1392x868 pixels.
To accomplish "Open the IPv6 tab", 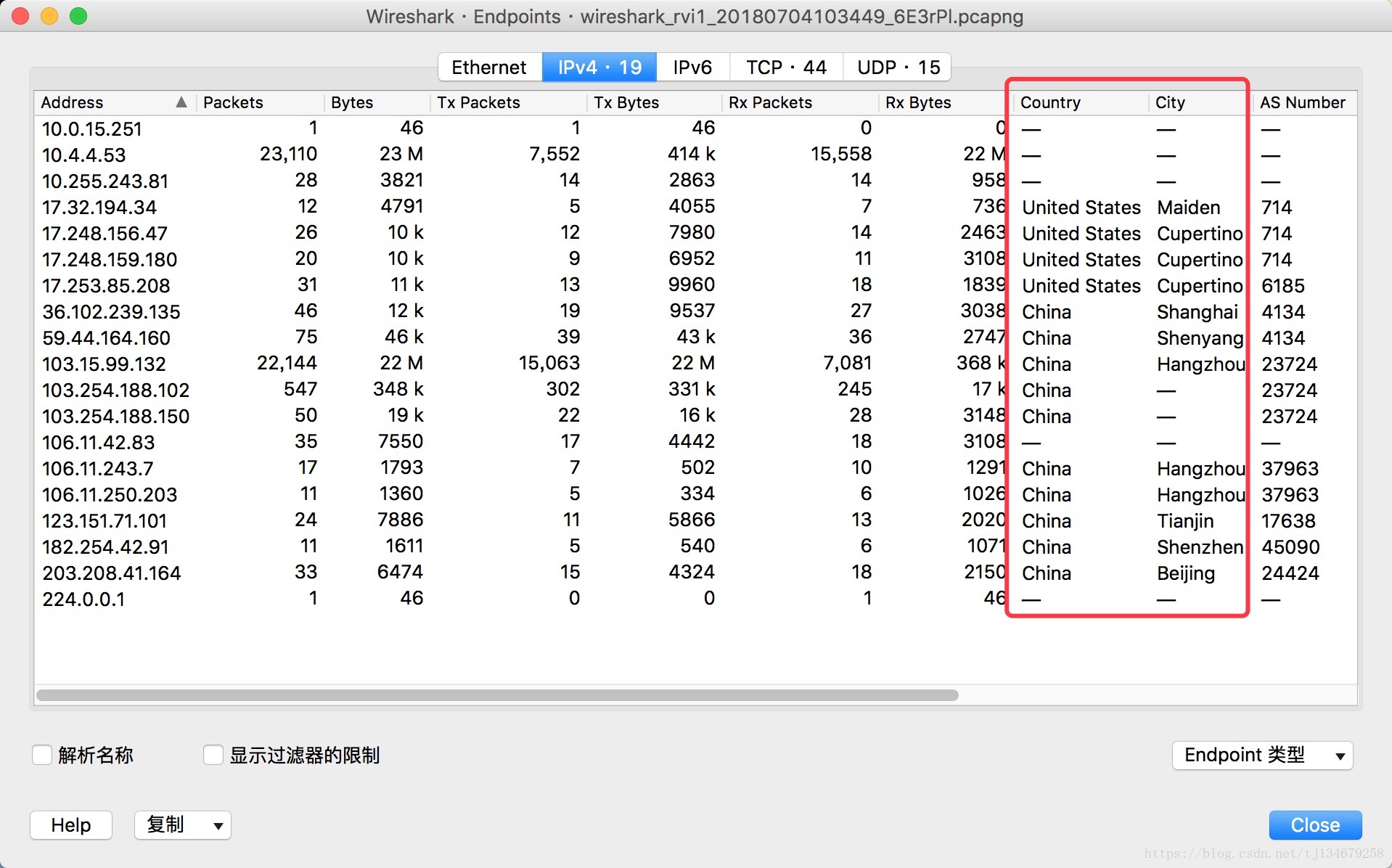I will tap(692, 67).
